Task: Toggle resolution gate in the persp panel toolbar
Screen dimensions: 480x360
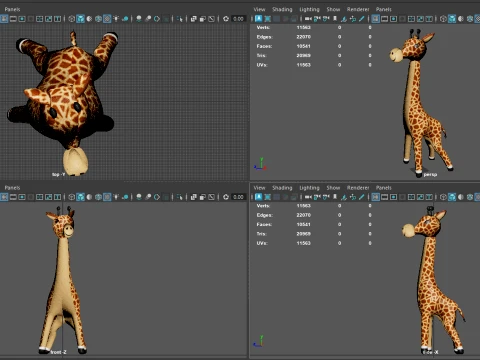Action: pyautogui.click(x=393, y=19)
